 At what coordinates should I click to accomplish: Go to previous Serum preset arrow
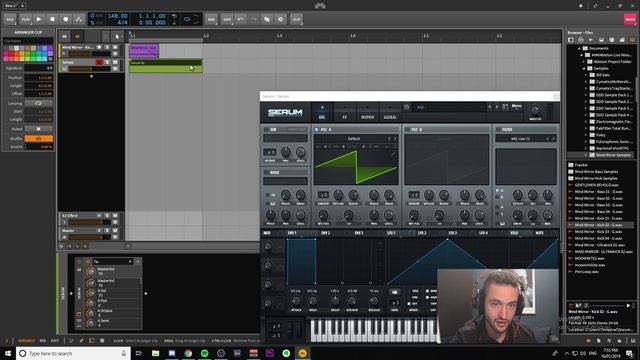490,107
